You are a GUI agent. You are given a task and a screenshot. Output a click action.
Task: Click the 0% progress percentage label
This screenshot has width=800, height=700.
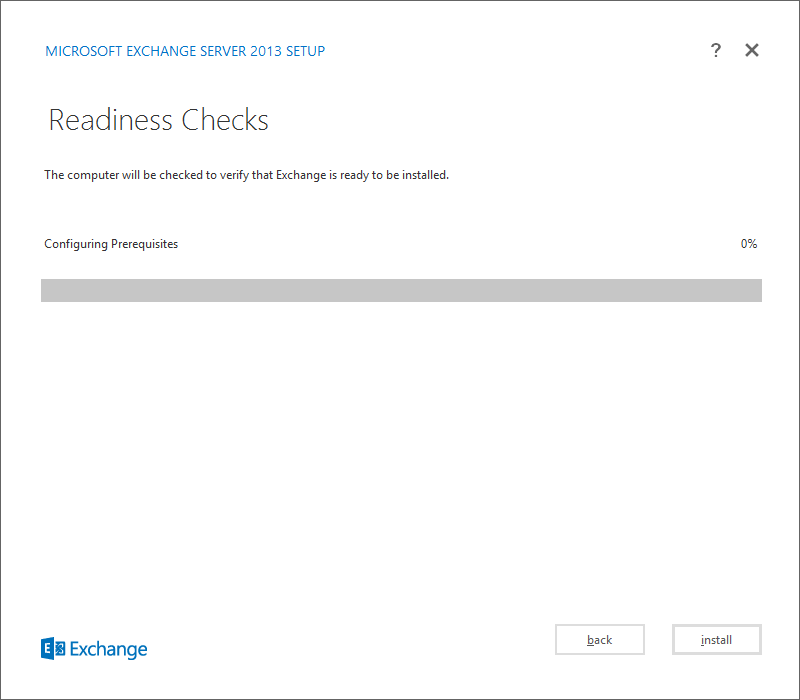[748, 244]
